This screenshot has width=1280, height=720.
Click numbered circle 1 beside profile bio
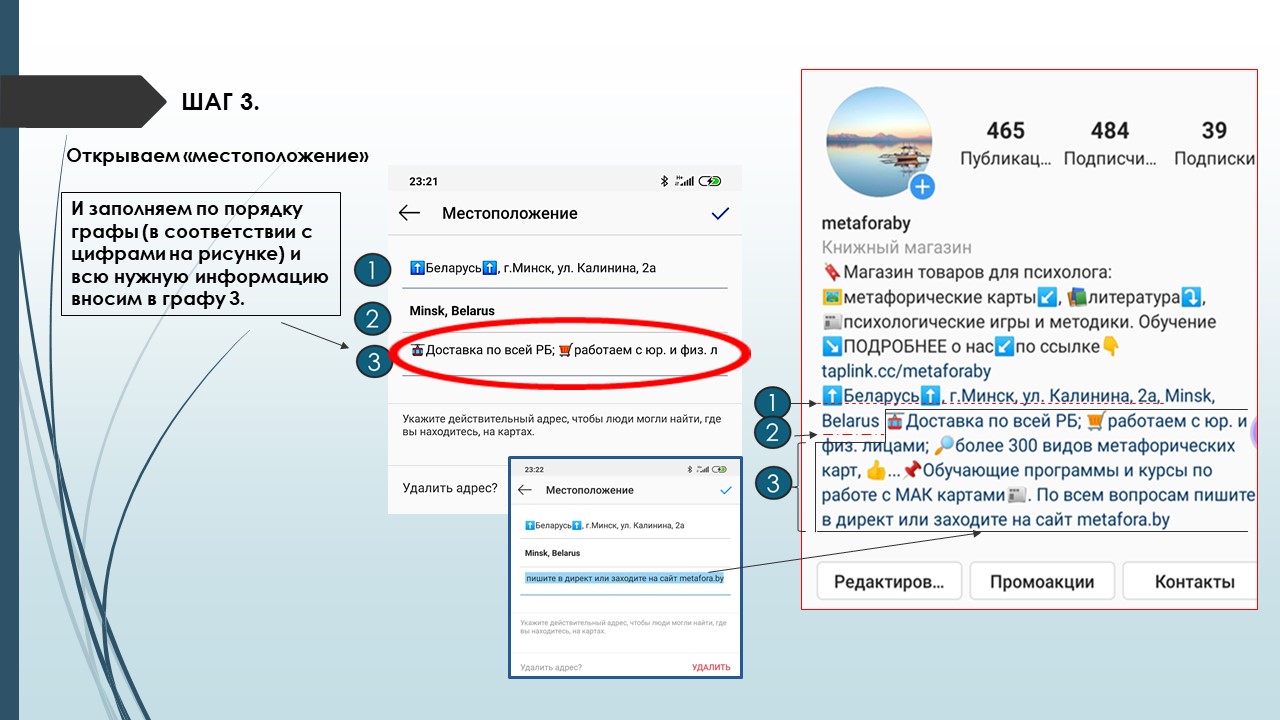pyautogui.click(x=772, y=403)
